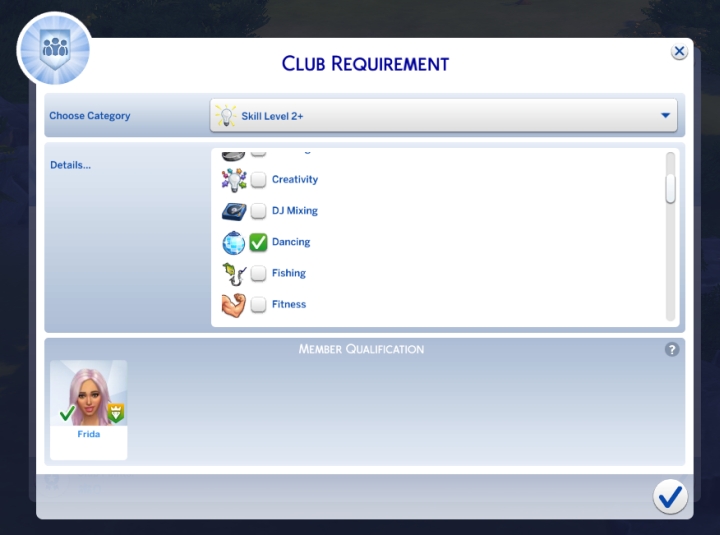Enable the DJ Mixing skill checkbox
Image resolution: width=720 pixels, height=535 pixels.
pyautogui.click(x=259, y=211)
